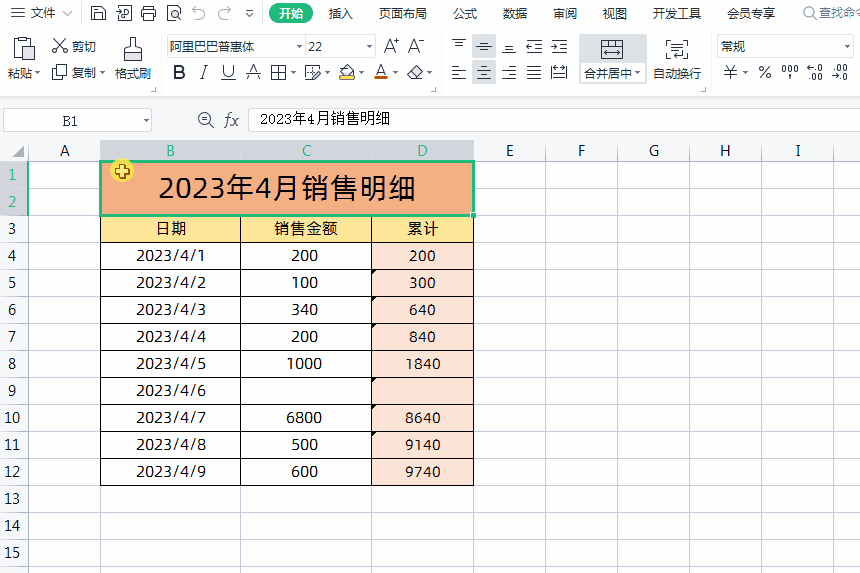Expand quick access toolbar customize arrow
The height and width of the screenshot is (573, 860).
250,14
